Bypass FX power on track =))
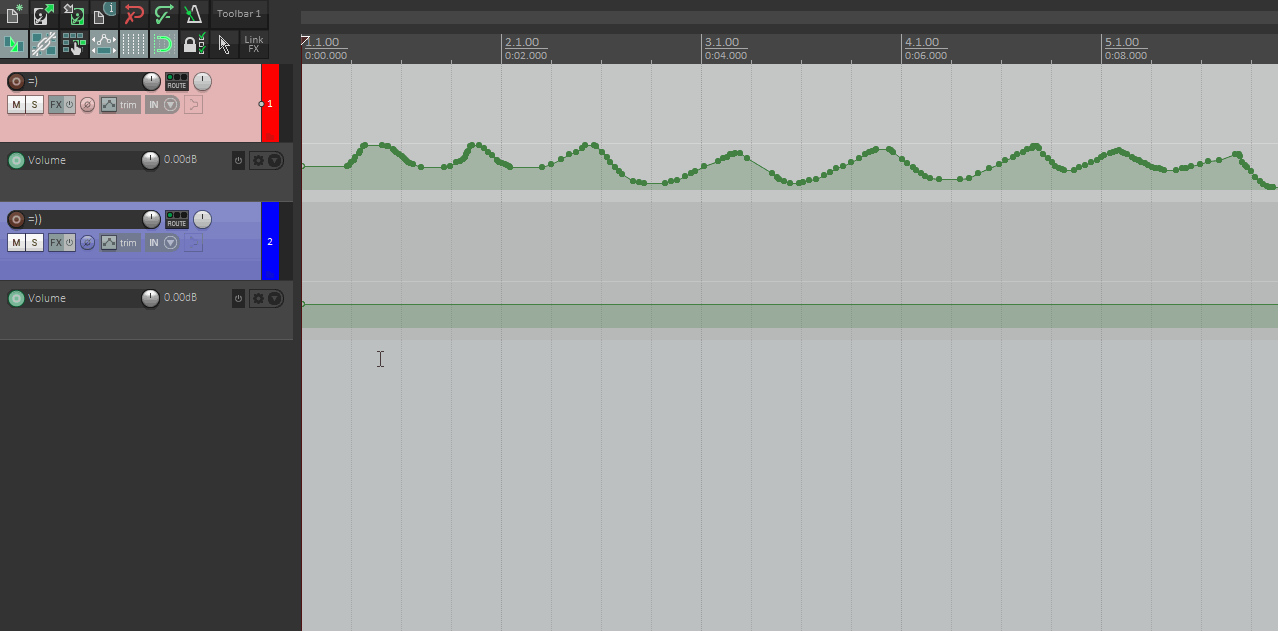Screen dimensions: 1278x631 70,243
